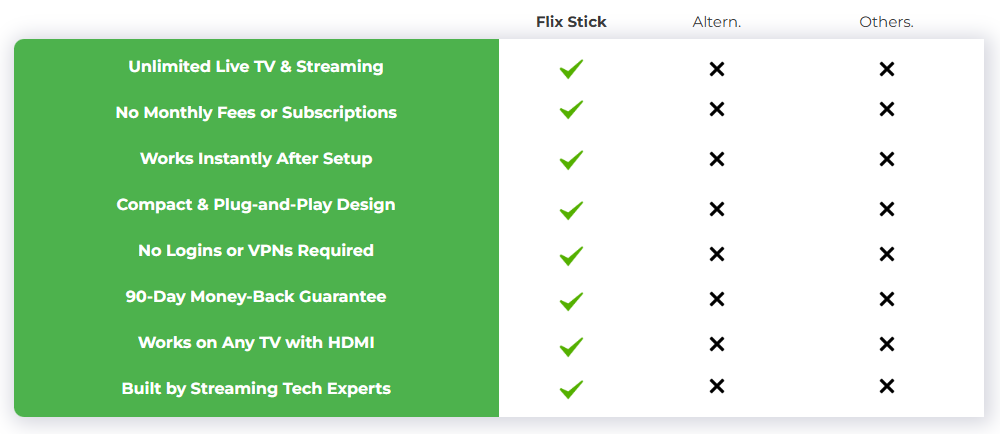Image resolution: width=1000 pixels, height=434 pixels.
Task: Select the Flix Stick column header
Action: click(571, 22)
